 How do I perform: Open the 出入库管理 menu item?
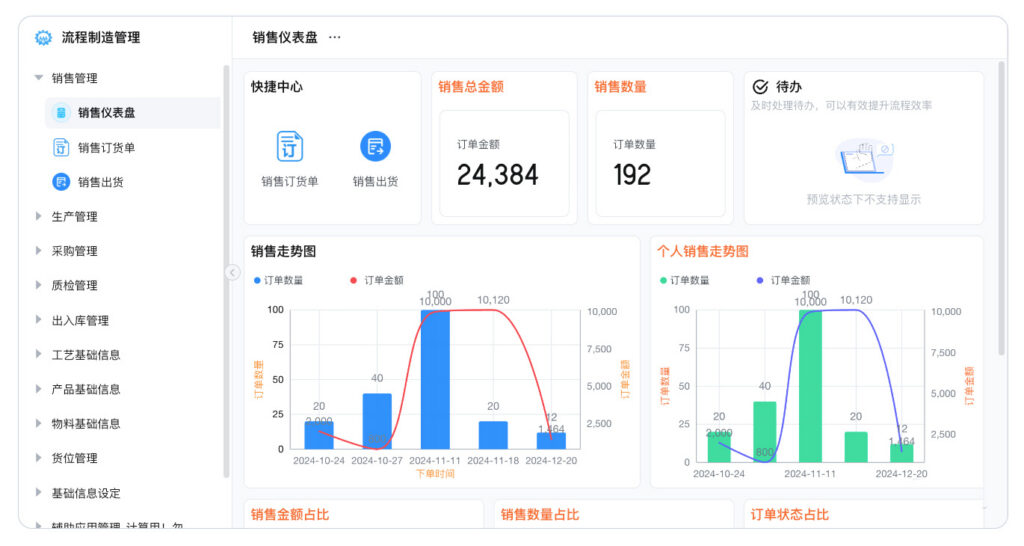(x=80, y=320)
